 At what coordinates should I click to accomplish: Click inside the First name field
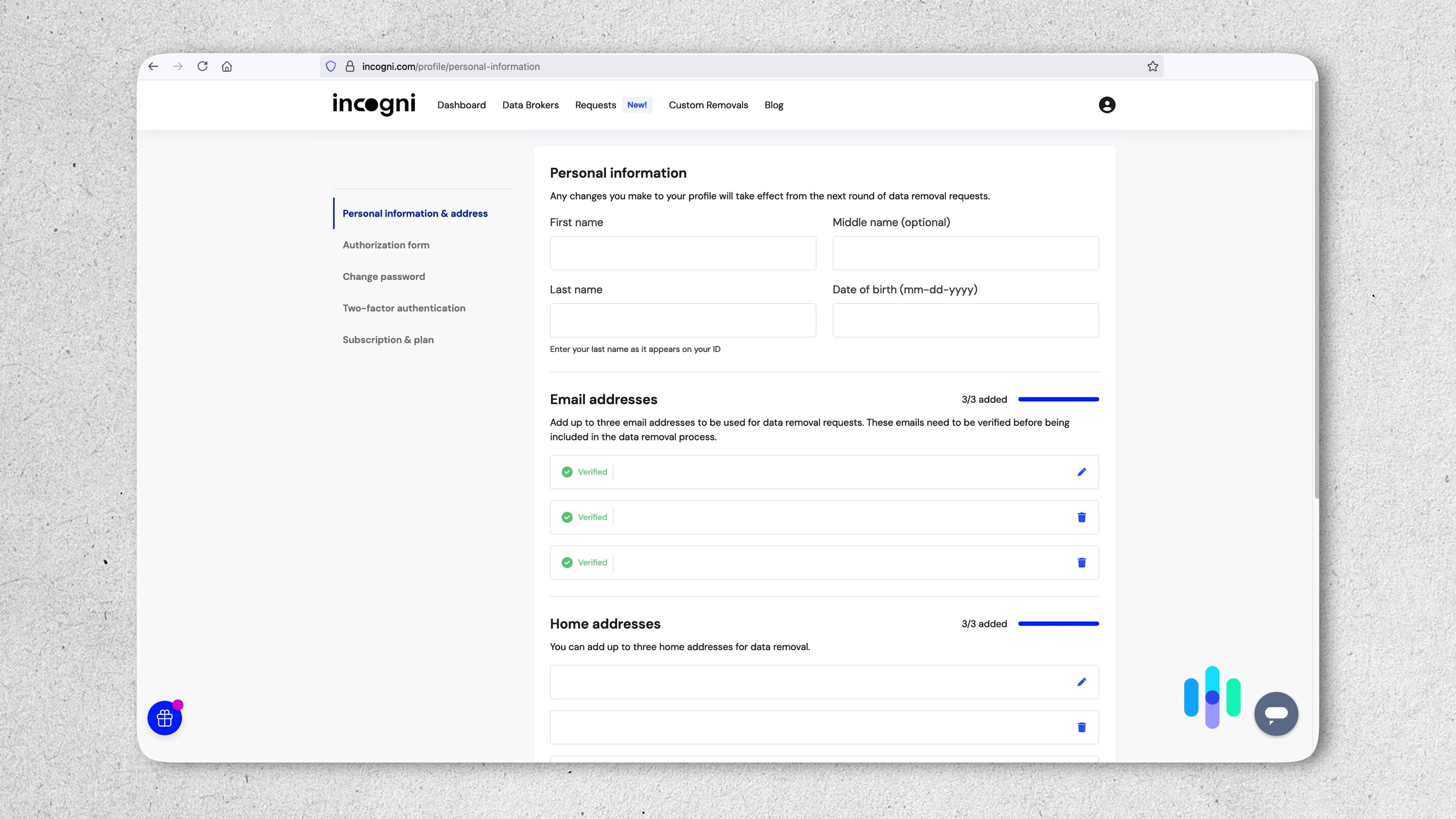click(x=682, y=253)
